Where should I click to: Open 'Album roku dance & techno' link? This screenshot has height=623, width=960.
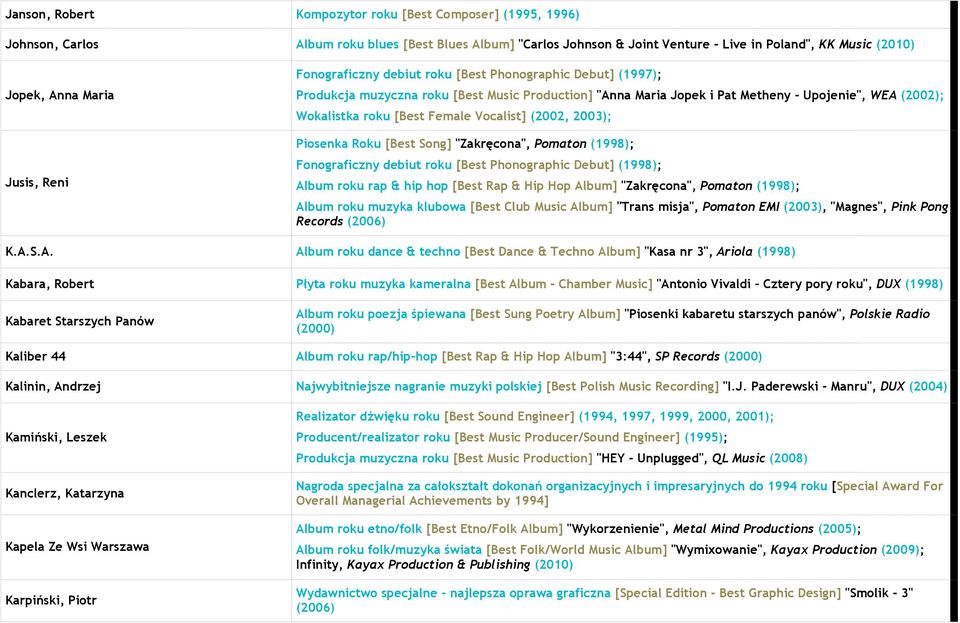(x=378, y=251)
